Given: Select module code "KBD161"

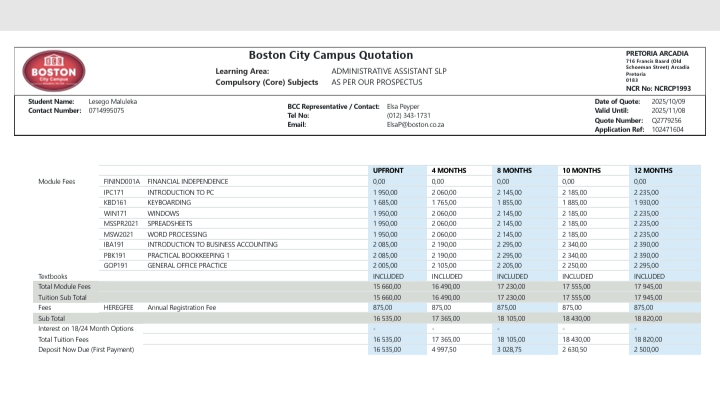Looking at the screenshot, I should [x=115, y=203].
